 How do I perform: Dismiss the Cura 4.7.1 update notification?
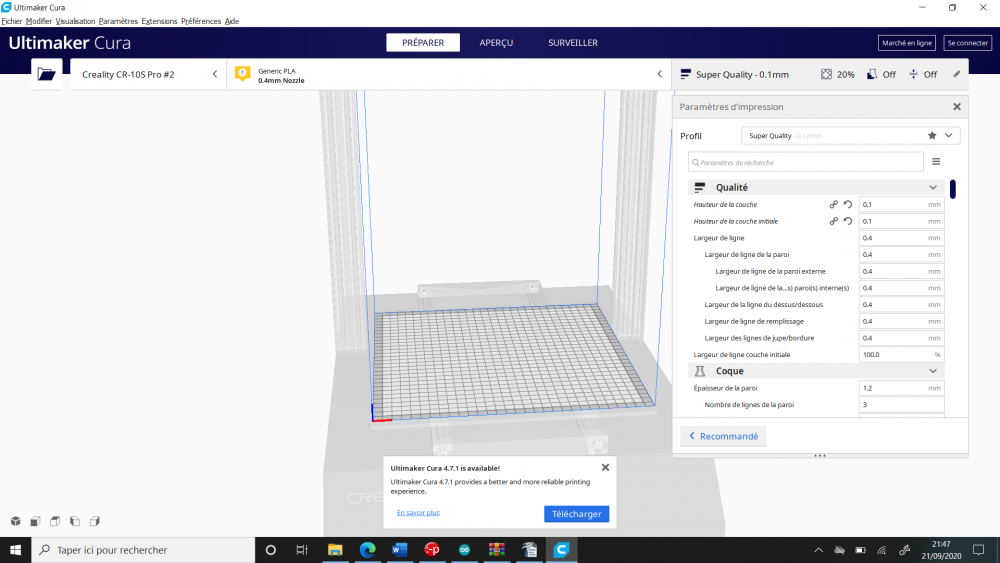(x=605, y=467)
